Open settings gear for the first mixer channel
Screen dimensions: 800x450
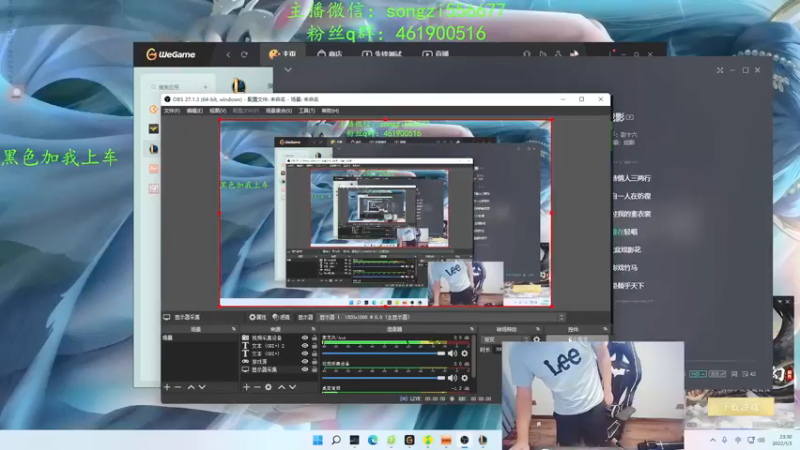tap(464, 353)
